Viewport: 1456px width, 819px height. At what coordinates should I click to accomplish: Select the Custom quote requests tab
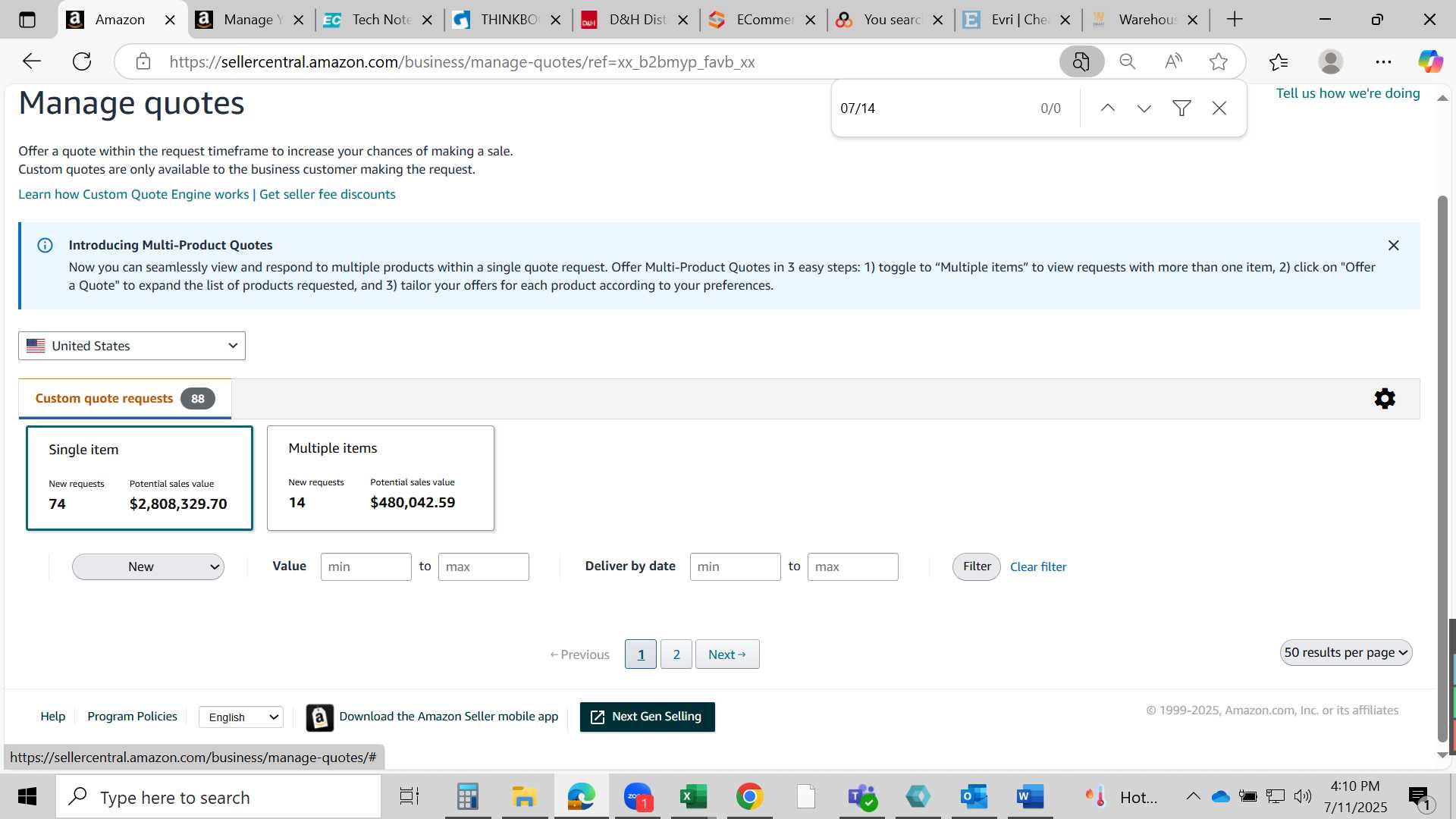click(x=125, y=399)
